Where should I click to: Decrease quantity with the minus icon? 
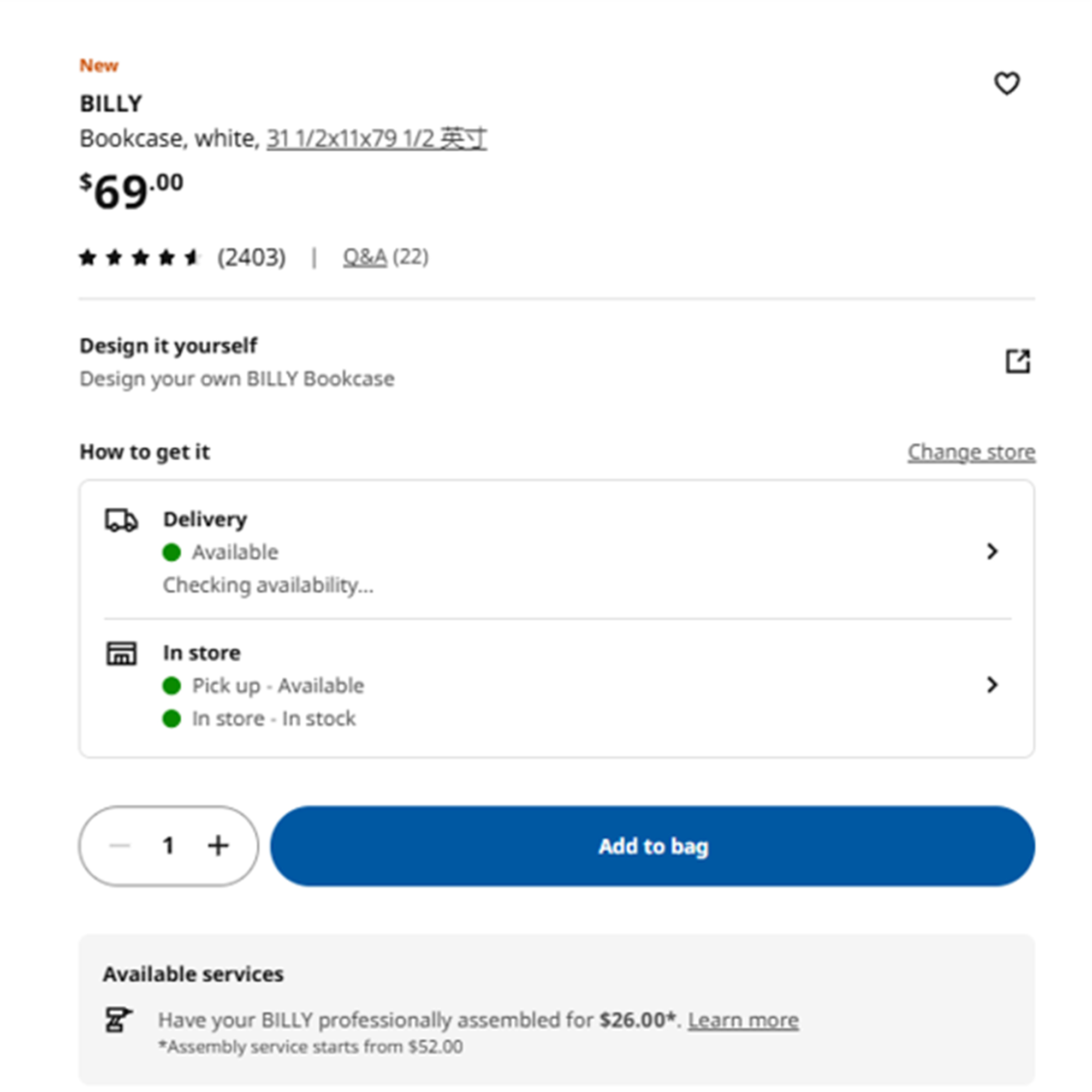pos(120,846)
